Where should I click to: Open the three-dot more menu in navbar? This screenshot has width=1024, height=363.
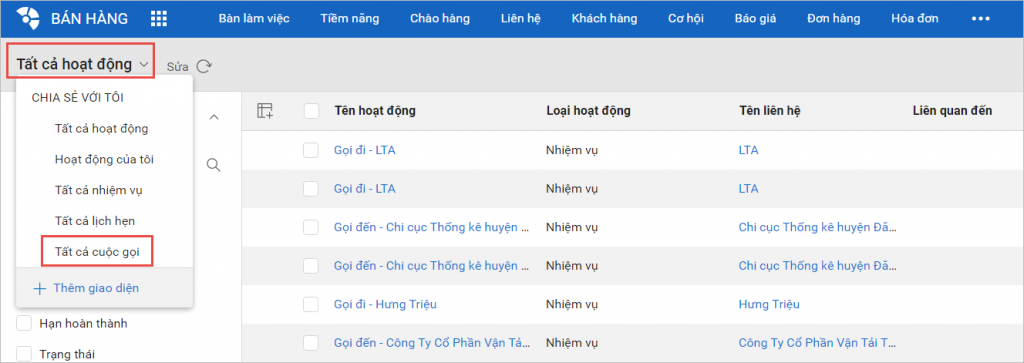pos(981,18)
